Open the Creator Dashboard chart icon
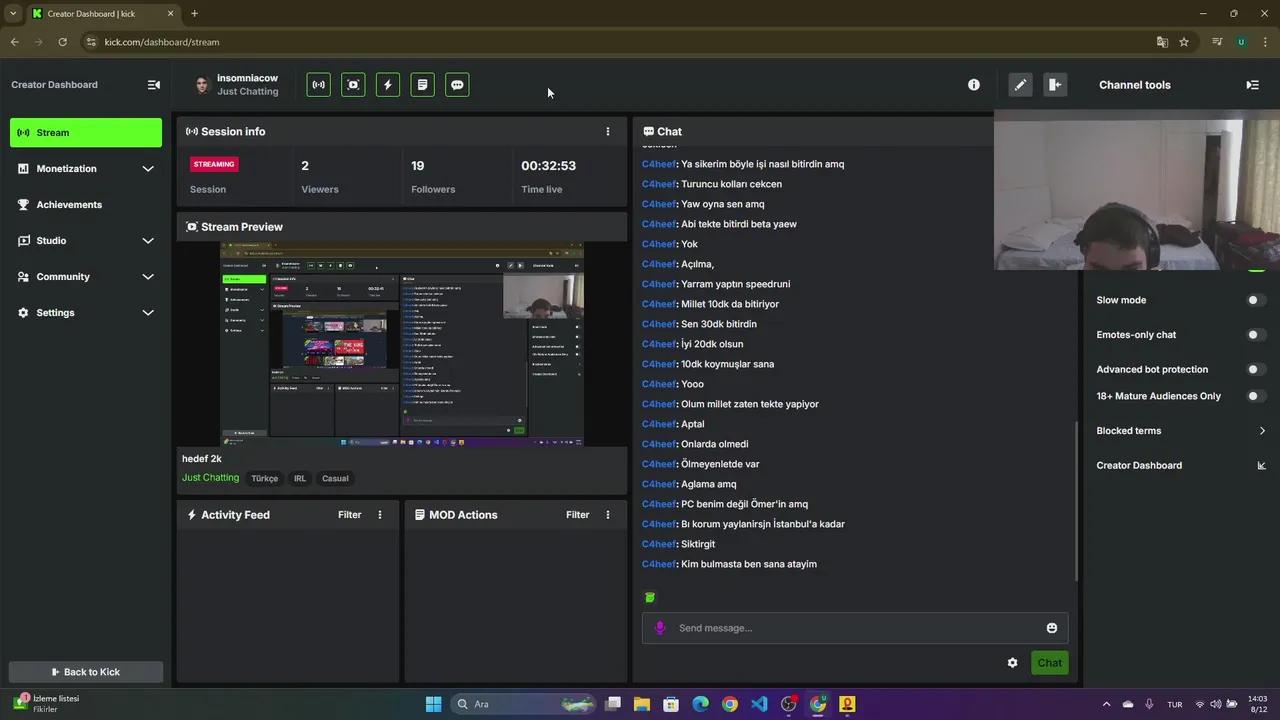 coord(1261,465)
